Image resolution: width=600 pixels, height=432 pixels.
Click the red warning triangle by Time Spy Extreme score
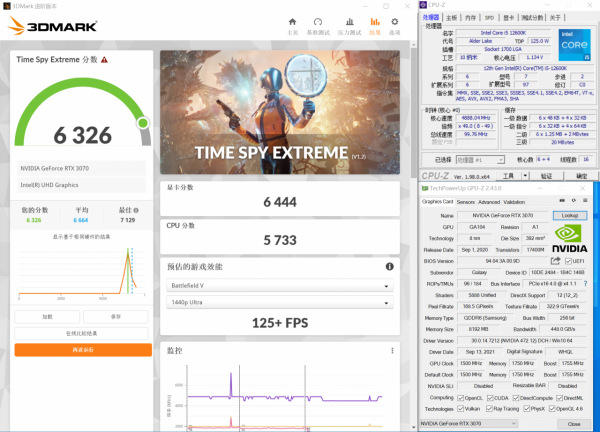pos(104,60)
